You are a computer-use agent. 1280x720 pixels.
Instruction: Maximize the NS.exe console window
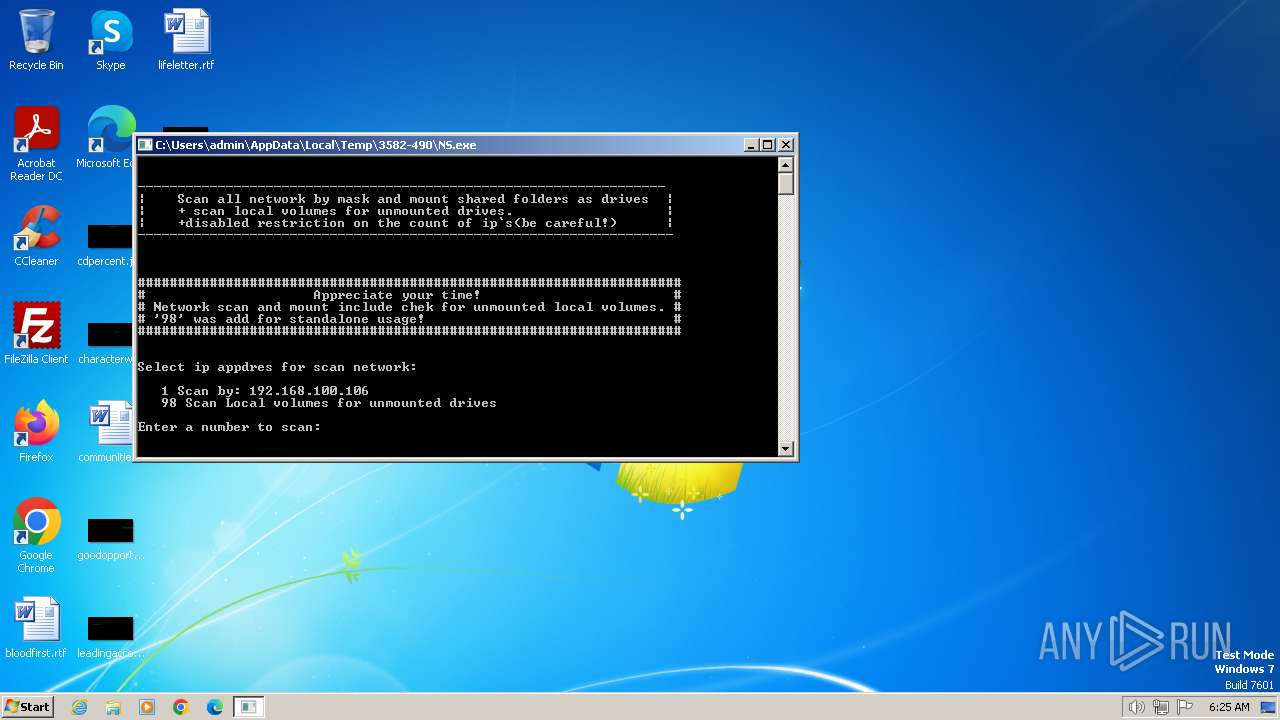pyautogui.click(x=768, y=145)
